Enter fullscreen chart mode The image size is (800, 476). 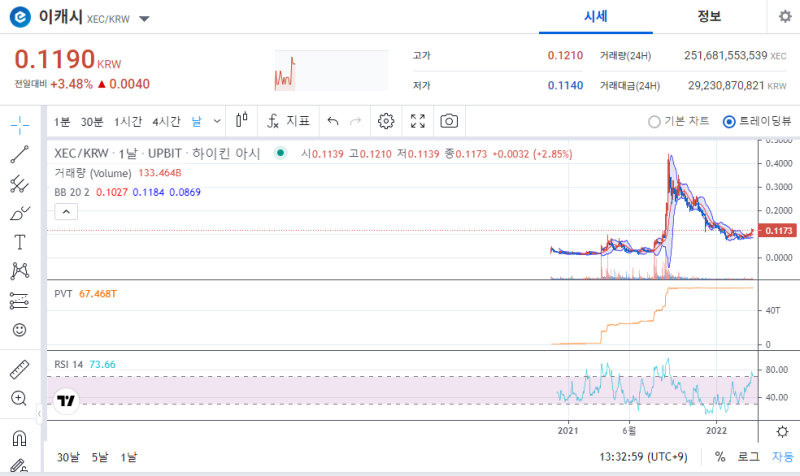418,121
